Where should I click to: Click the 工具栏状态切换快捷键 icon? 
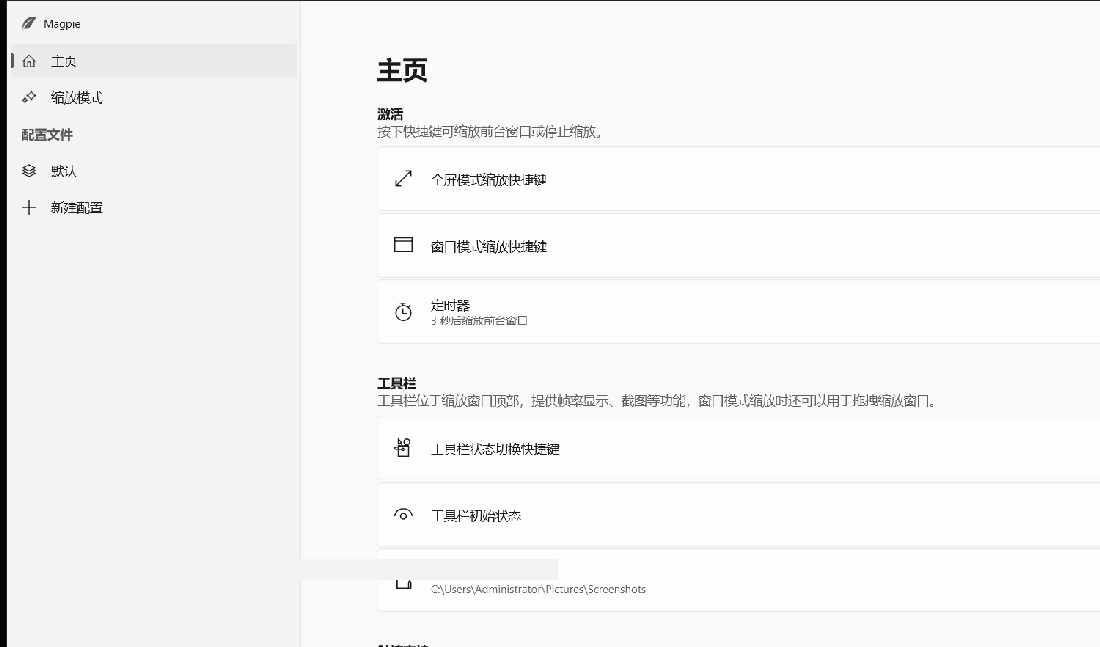pyautogui.click(x=403, y=448)
